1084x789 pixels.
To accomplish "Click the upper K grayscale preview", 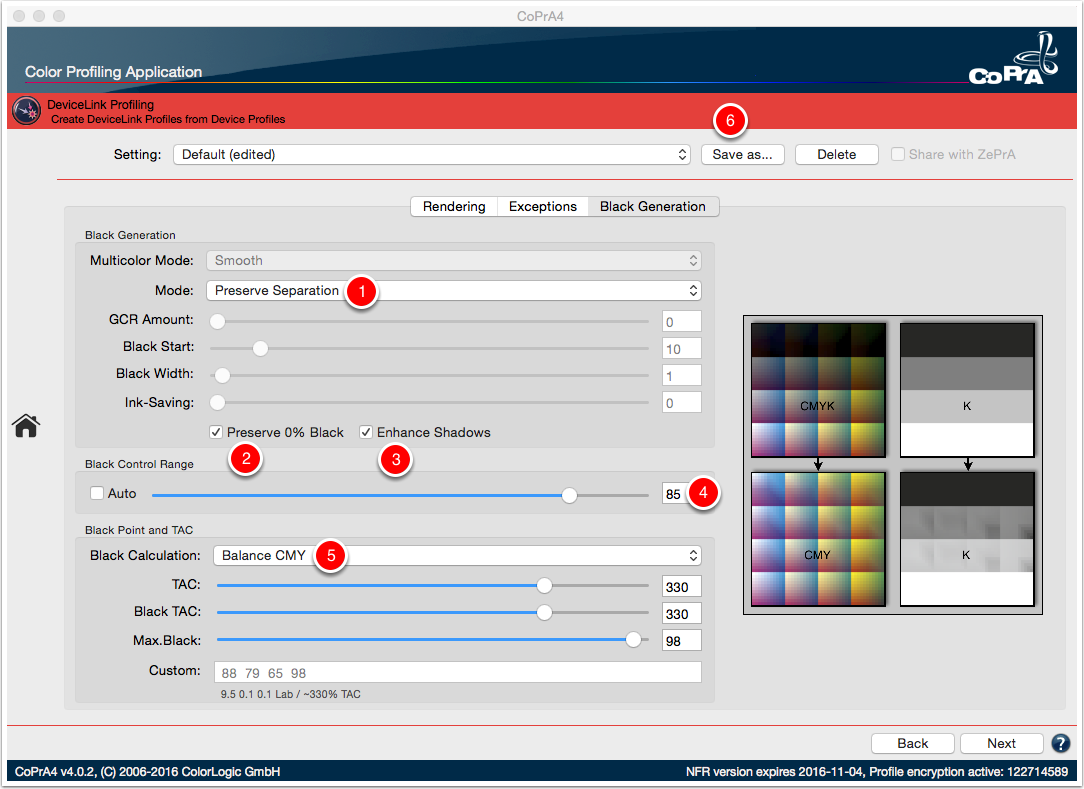I will click(967, 390).
